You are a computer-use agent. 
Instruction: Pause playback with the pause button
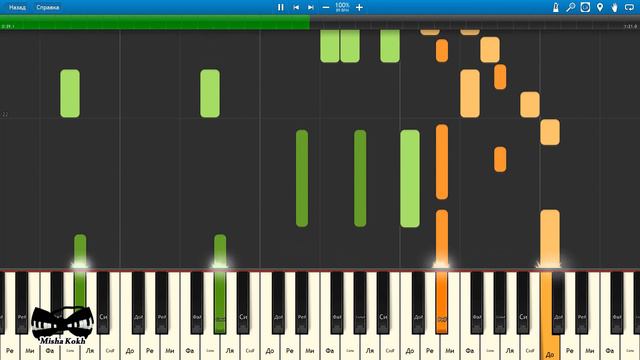tap(280, 7)
